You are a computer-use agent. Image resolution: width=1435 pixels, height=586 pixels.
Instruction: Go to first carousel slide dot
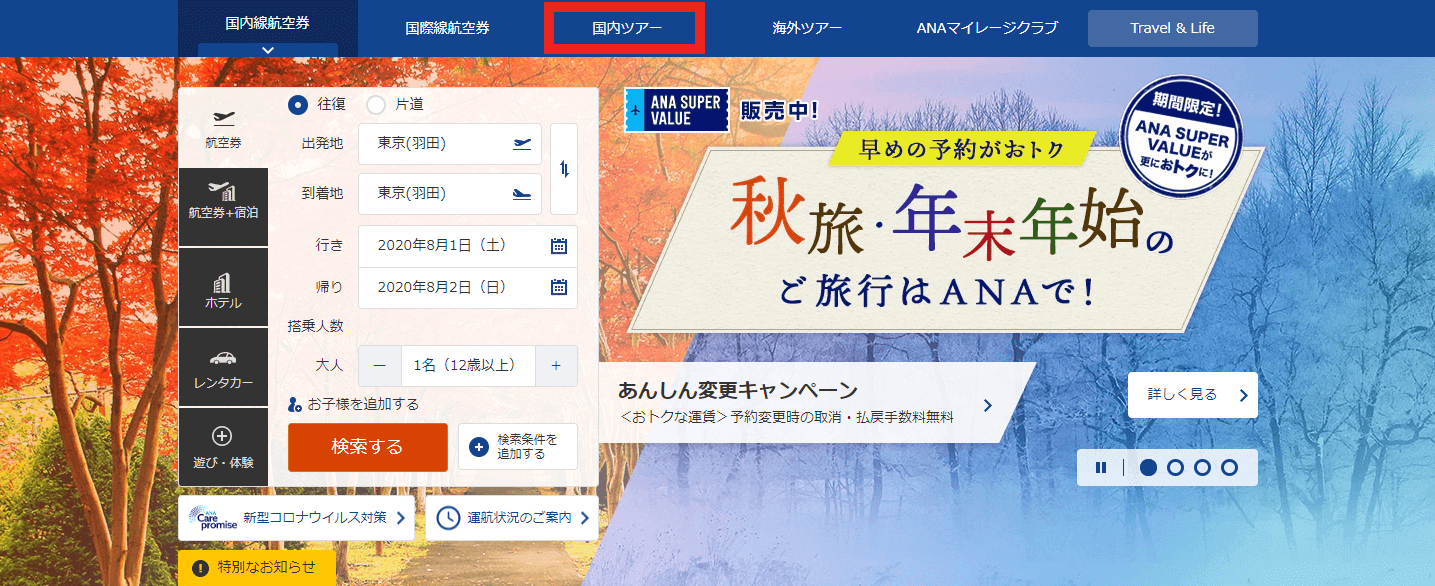(x=1148, y=467)
